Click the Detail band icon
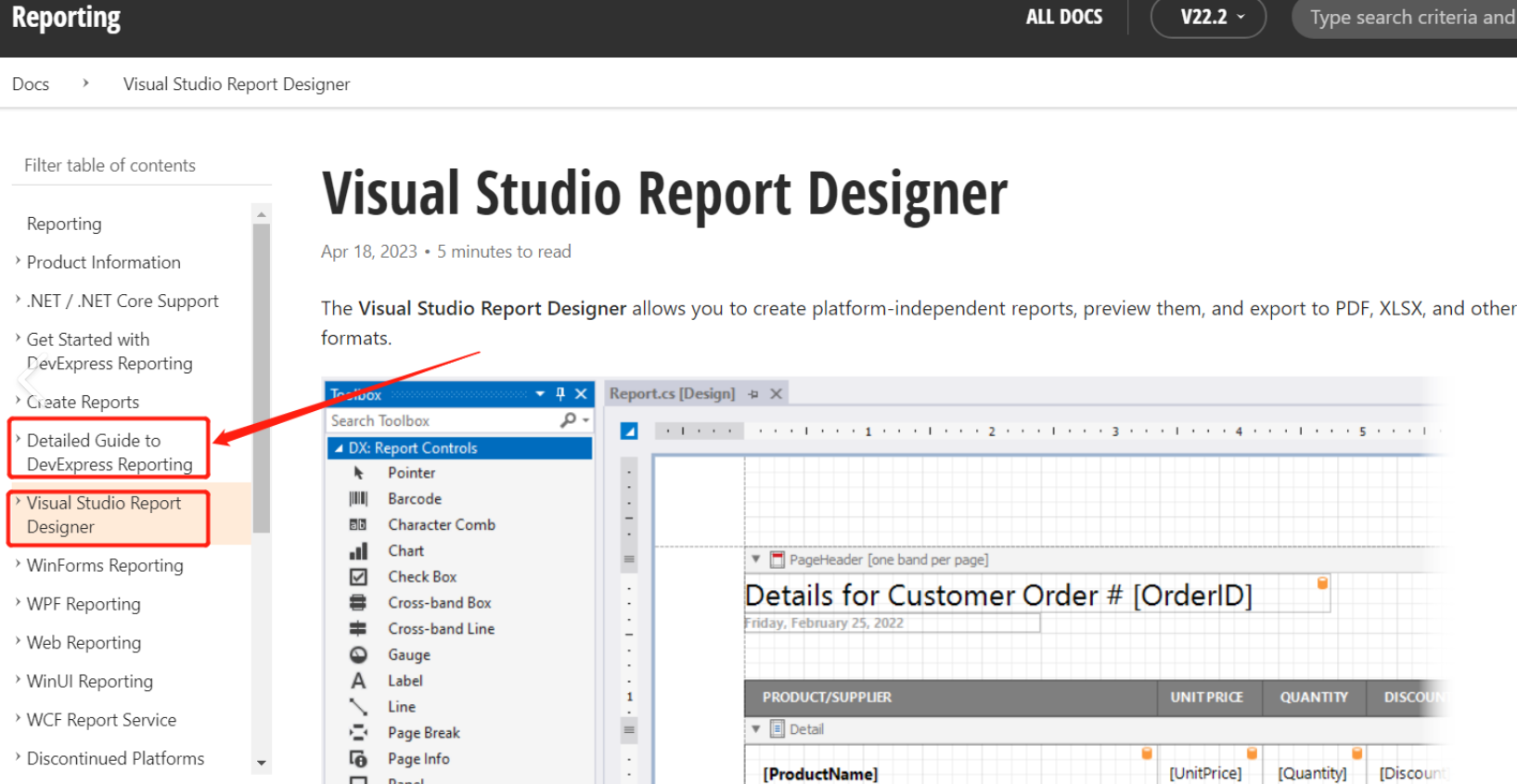Screen dimensions: 1517x784 coord(778,728)
